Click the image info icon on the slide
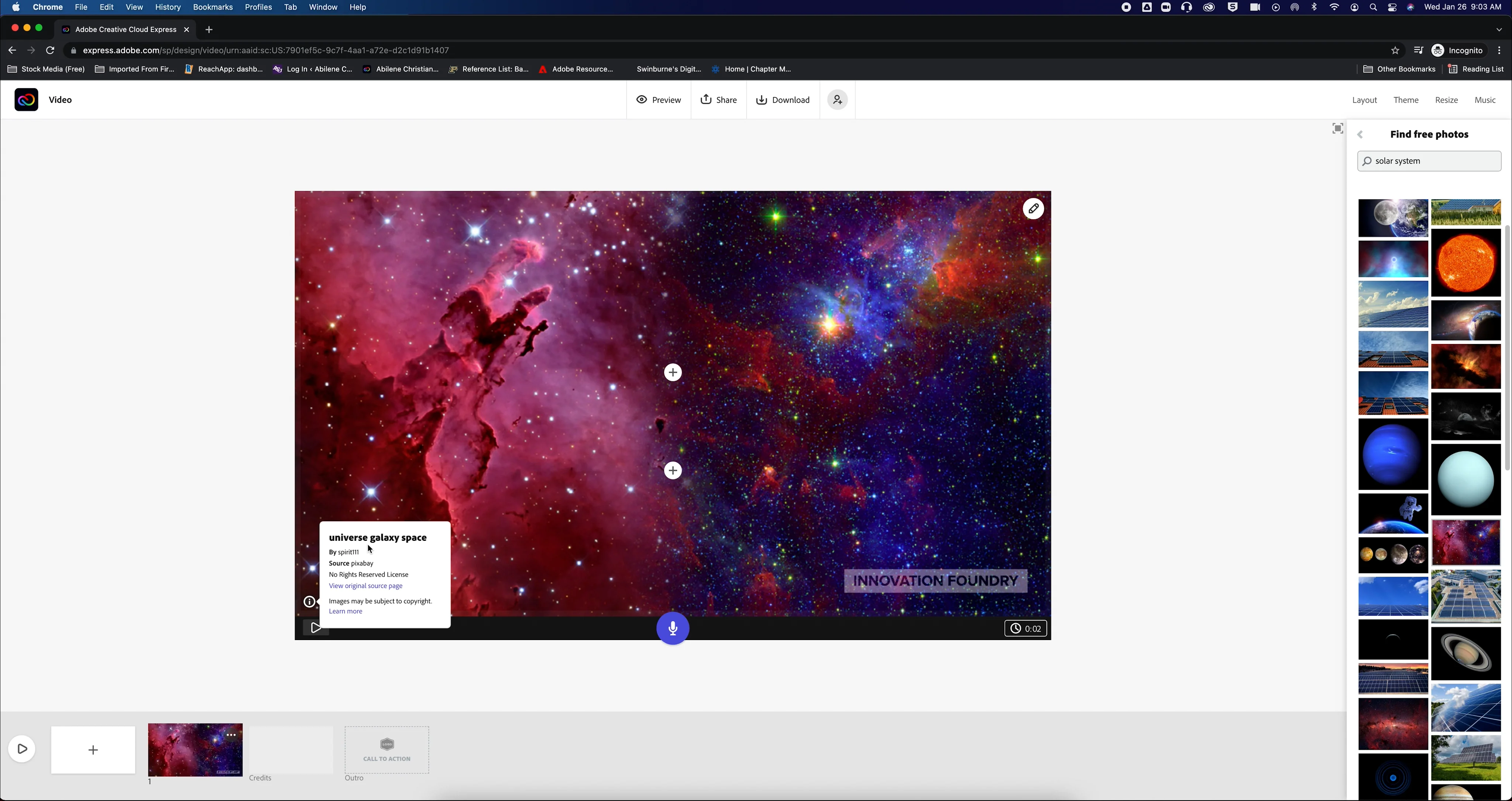 [309, 601]
